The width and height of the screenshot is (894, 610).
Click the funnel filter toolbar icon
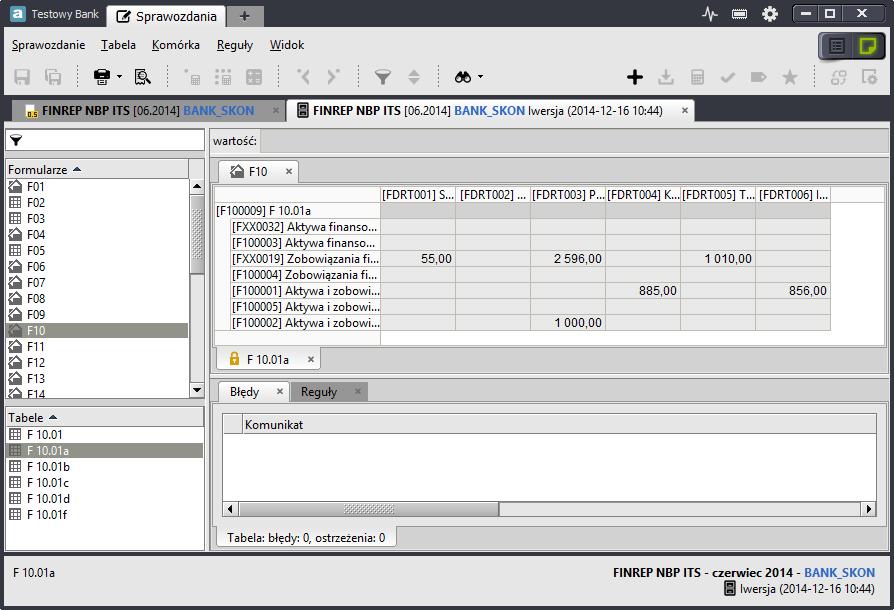click(x=383, y=77)
